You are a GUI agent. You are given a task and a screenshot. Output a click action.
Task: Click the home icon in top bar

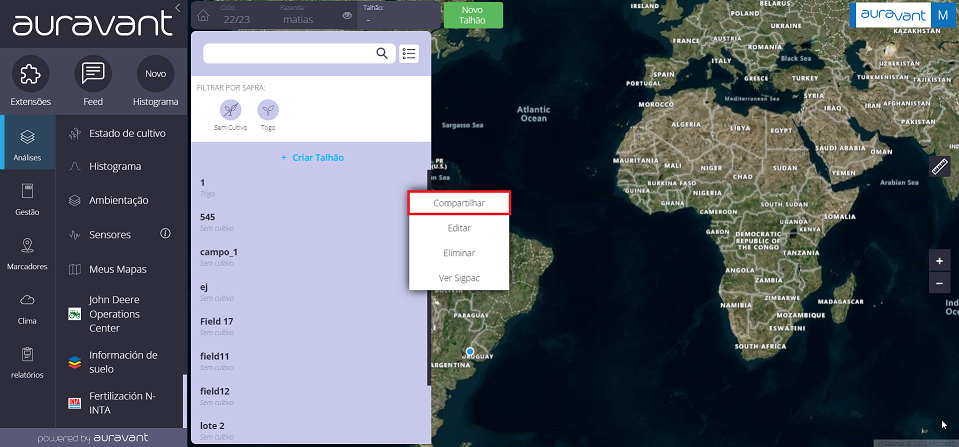(204, 15)
